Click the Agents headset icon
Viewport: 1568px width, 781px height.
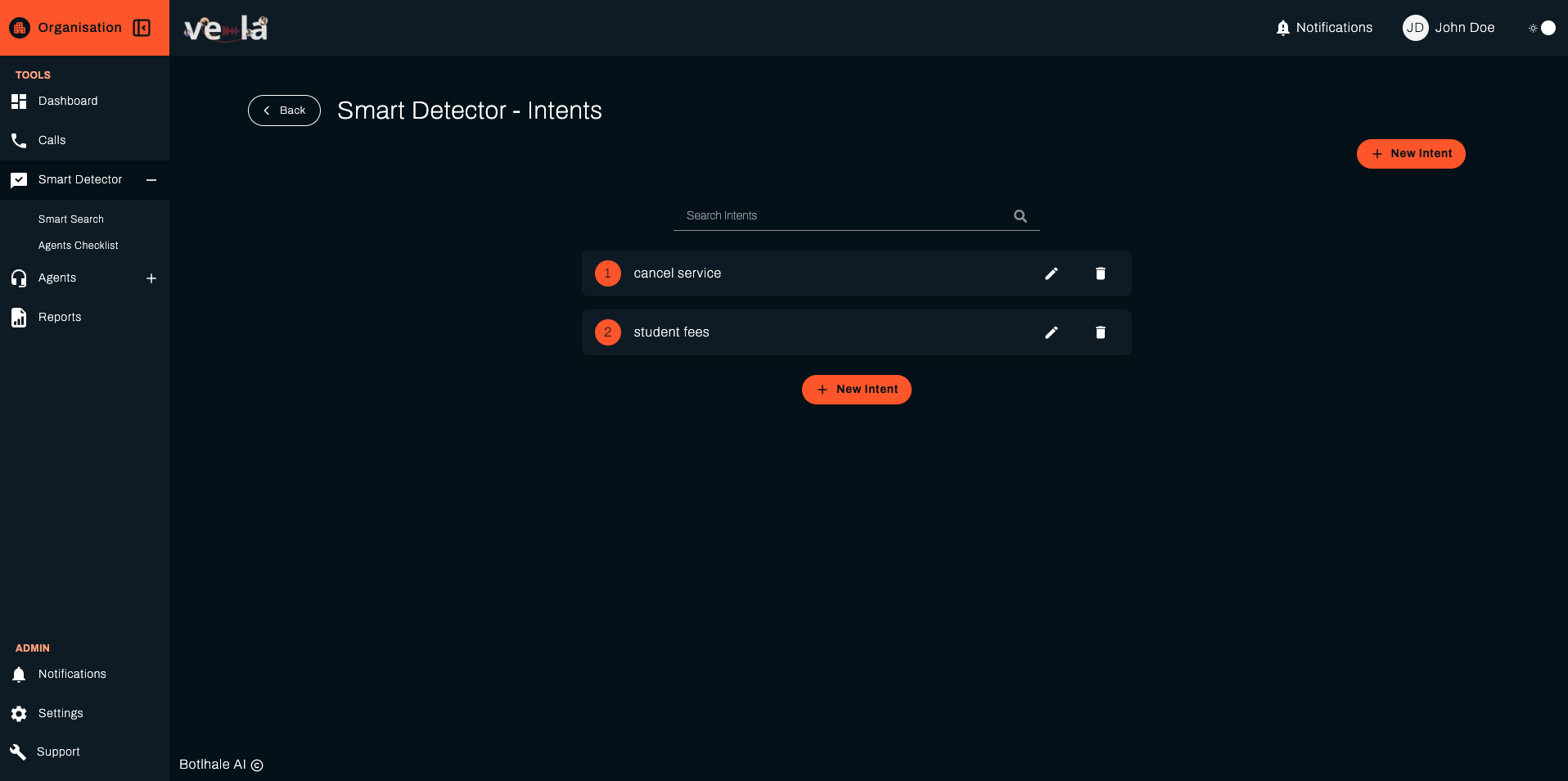pos(19,278)
